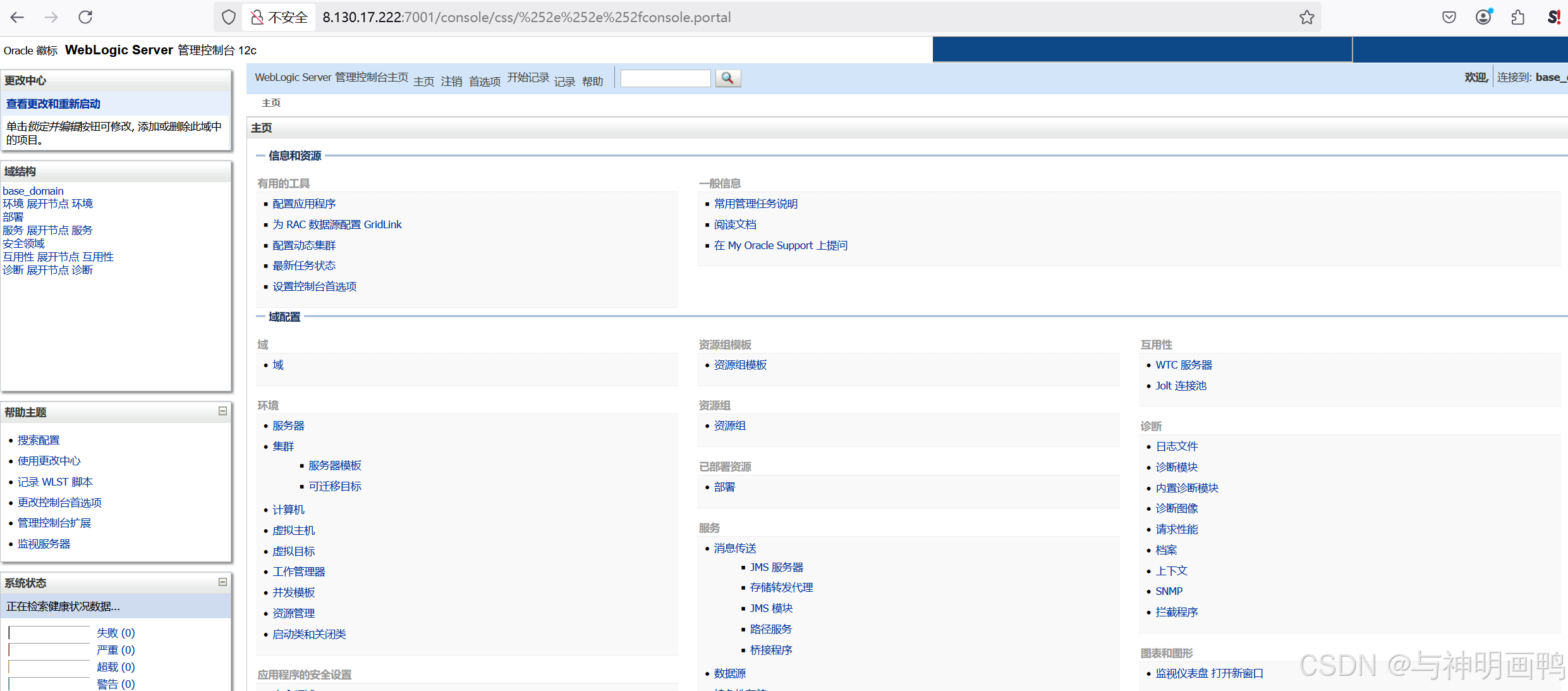Bookmark this page with the star icon
1568x691 pixels.
(1307, 17)
